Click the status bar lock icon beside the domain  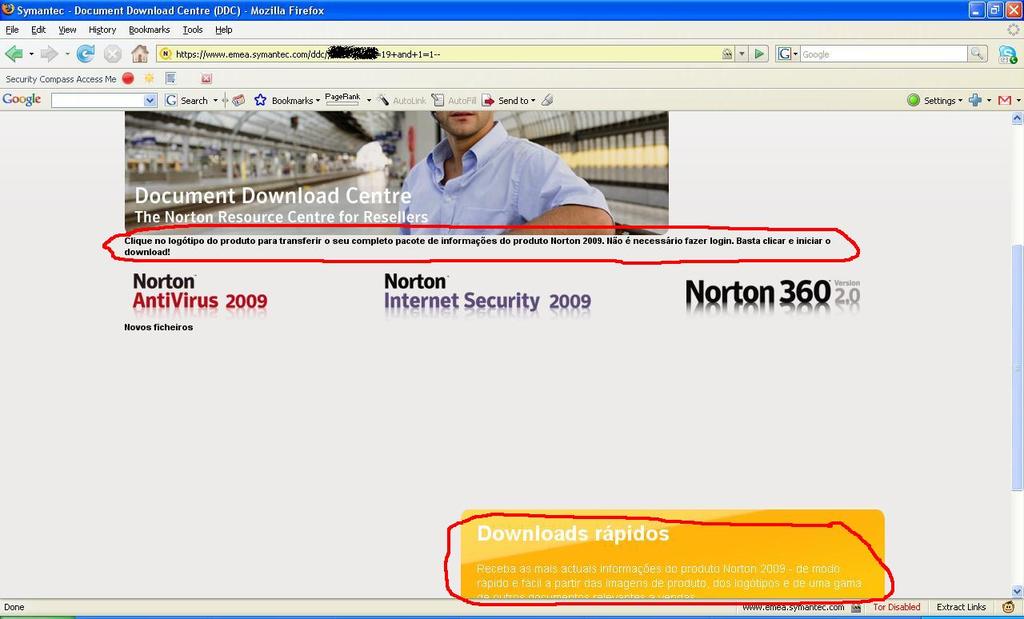pos(856,607)
